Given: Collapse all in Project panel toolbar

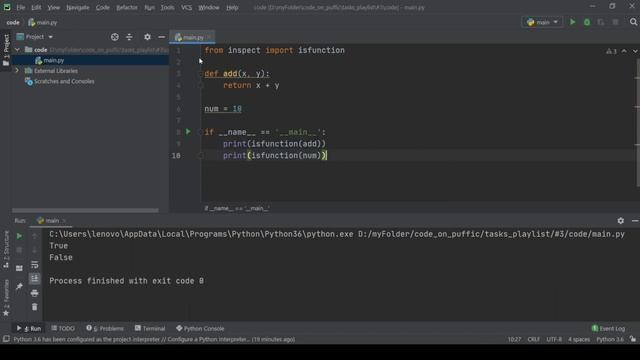Looking at the screenshot, I should 129,37.
